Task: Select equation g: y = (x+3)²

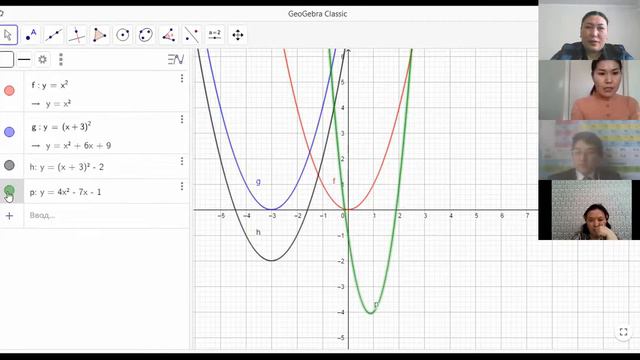Action: 61,127
